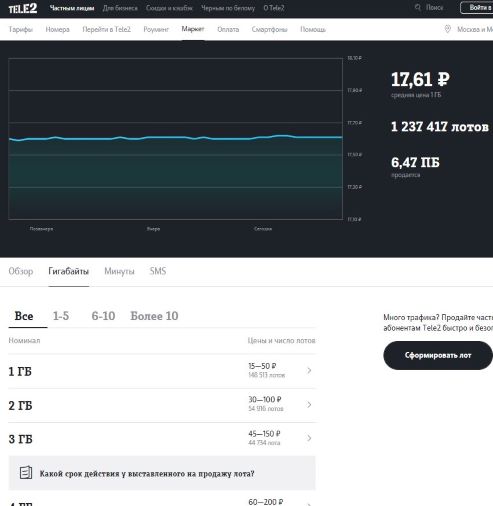
Task: Click the 17,61 ₽ average price value
Action: tap(420, 79)
